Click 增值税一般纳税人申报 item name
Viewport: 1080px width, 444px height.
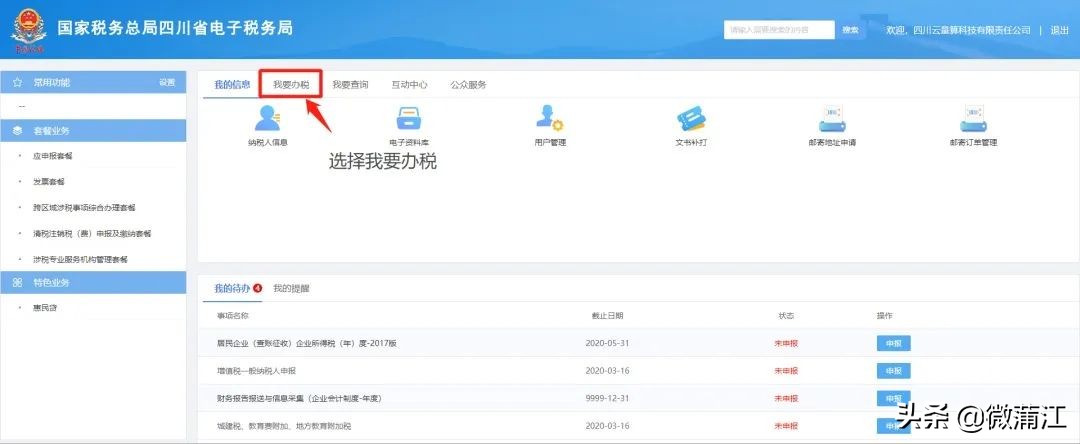coord(256,370)
